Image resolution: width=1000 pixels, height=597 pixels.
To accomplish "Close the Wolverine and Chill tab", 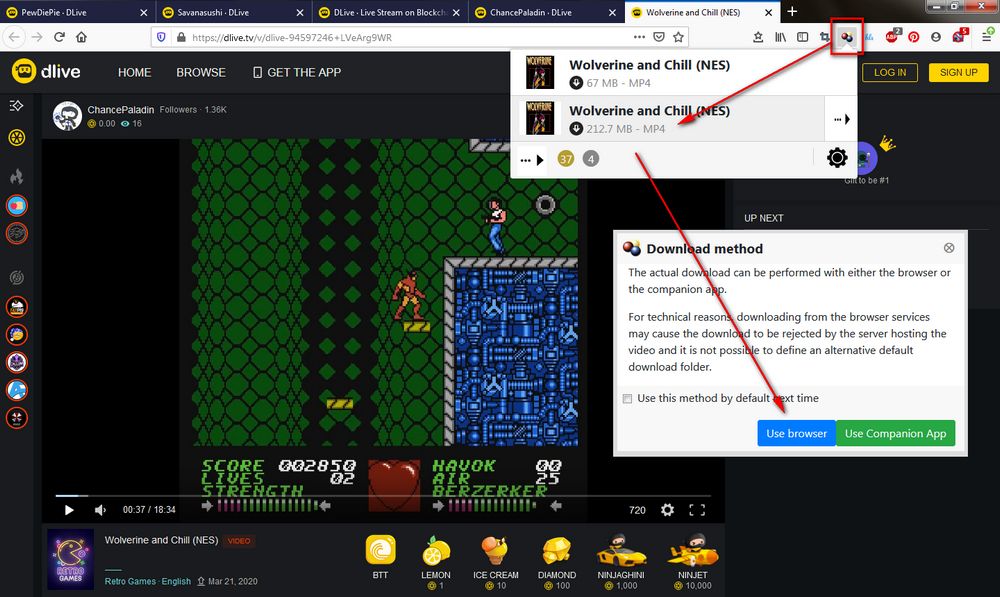I will [x=768, y=12].
